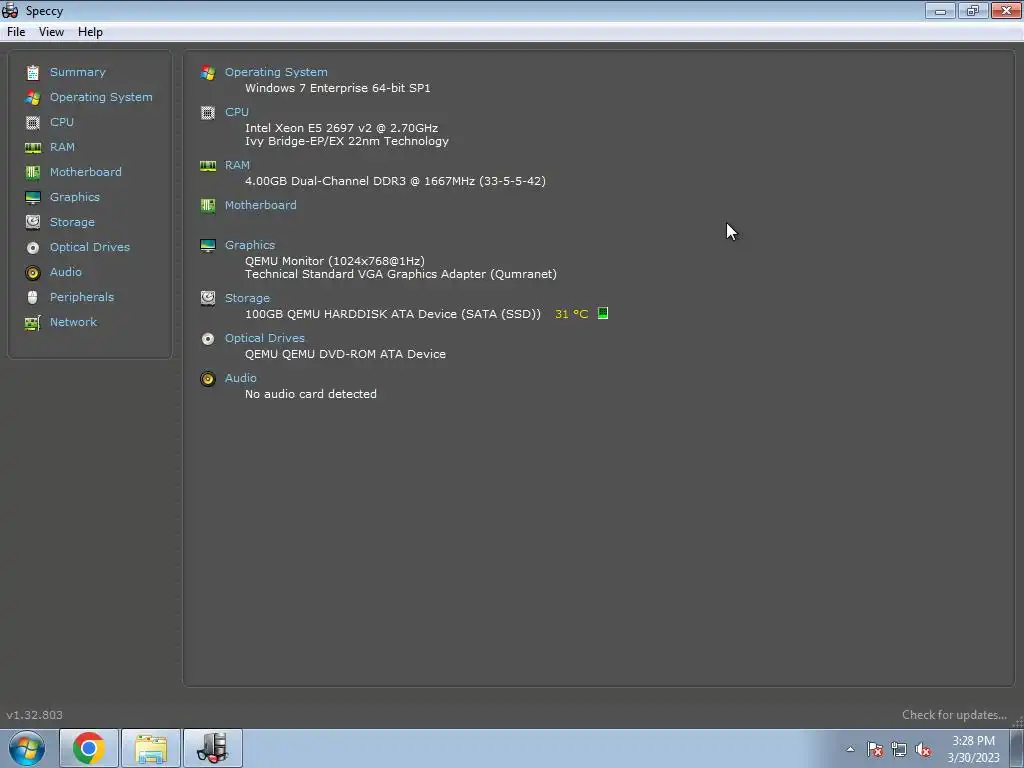Select RAM in the sidebar
Screen dimensions: 1024x768
click(62, 147)
